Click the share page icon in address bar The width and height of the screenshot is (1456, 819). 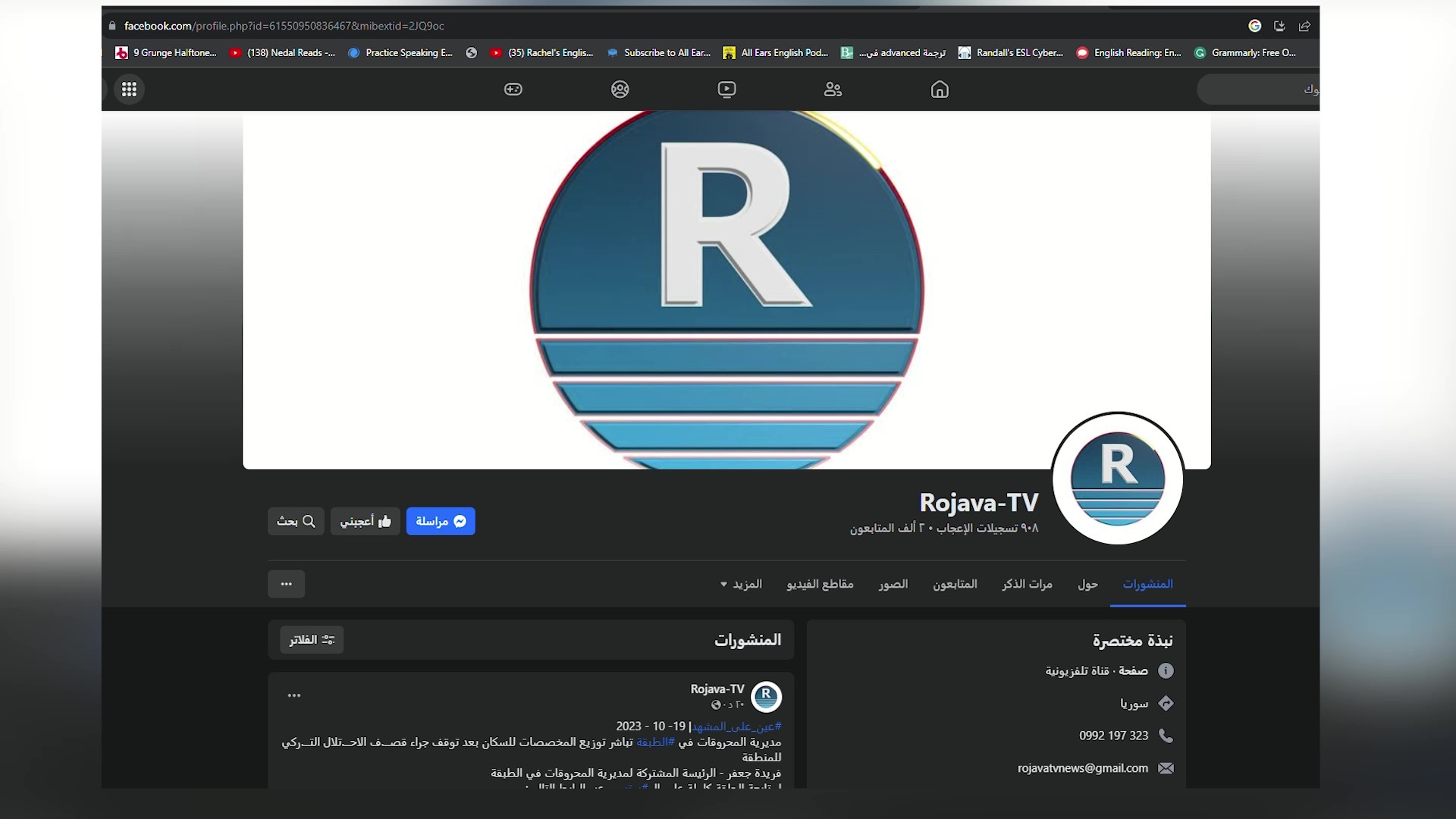1304,26
